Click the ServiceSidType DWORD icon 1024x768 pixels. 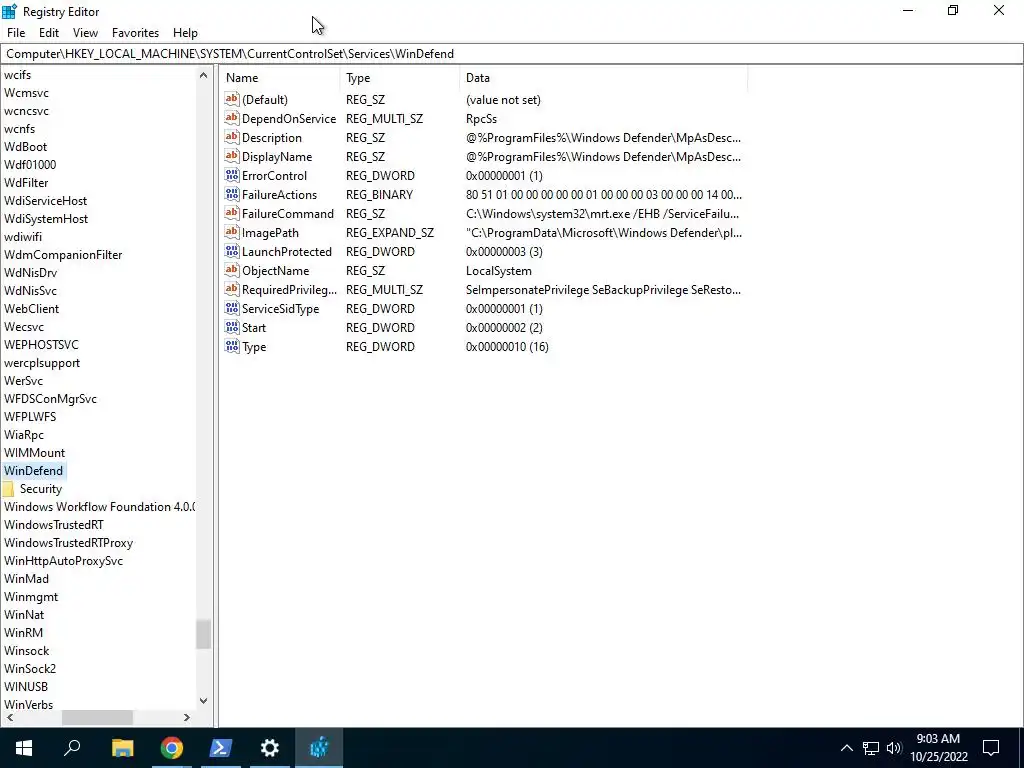click(232, 308)
